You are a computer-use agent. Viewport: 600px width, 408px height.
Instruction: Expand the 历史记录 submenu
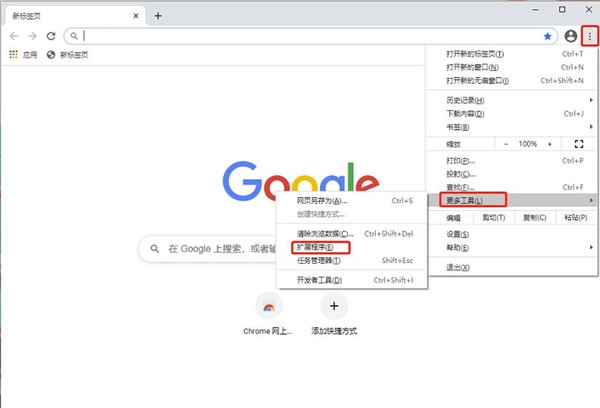512,100
